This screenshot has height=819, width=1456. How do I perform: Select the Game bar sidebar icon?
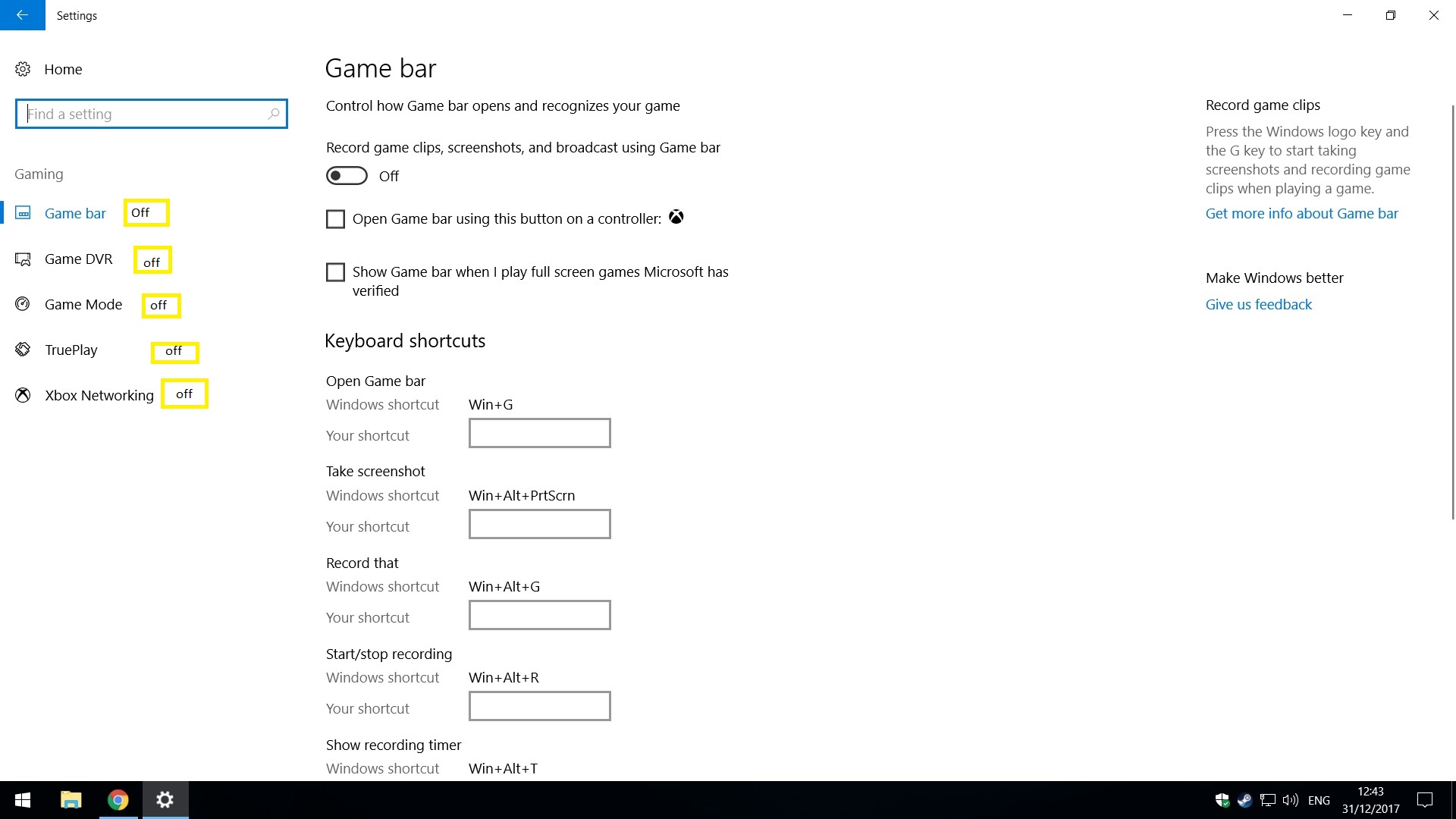pos(23,213)
